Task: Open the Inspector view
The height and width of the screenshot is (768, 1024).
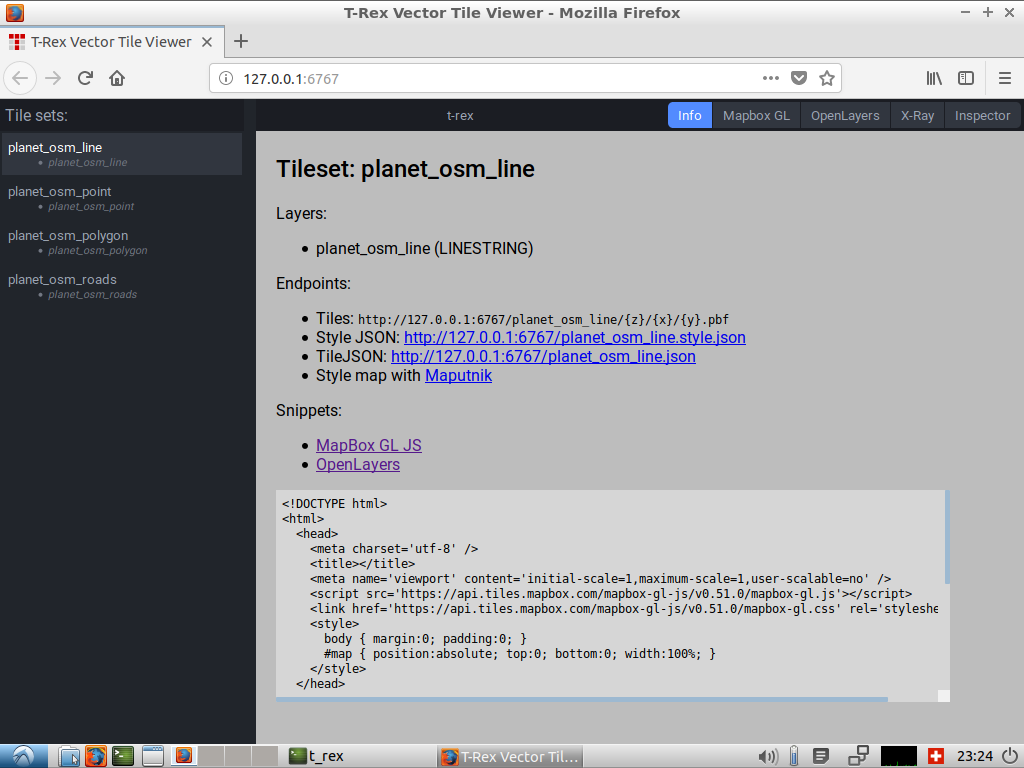Action: click(982, 116)
